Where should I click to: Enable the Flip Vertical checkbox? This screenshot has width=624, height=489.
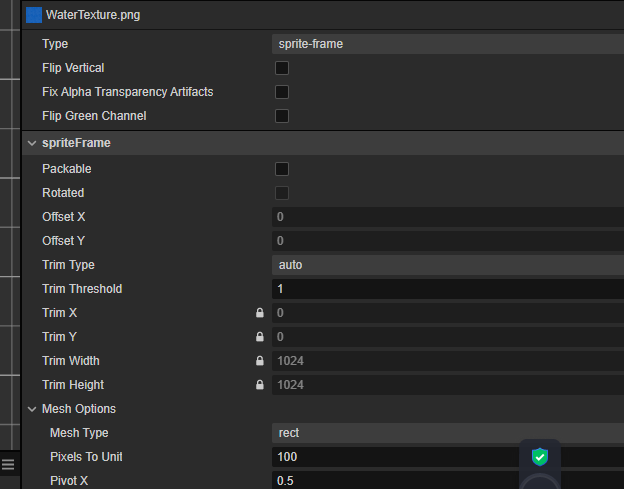282,68
